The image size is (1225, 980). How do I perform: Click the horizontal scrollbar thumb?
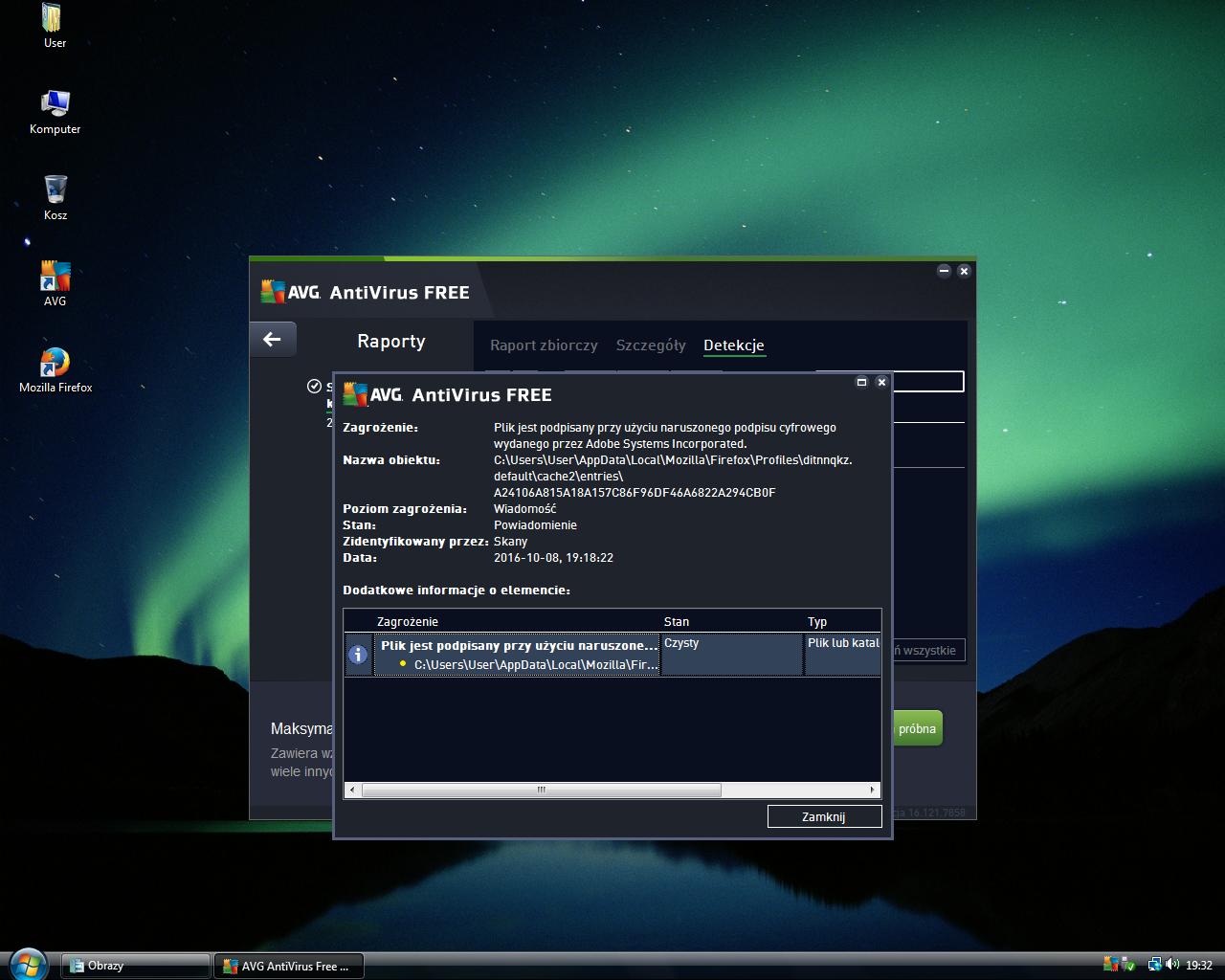[x=542, y=790]
